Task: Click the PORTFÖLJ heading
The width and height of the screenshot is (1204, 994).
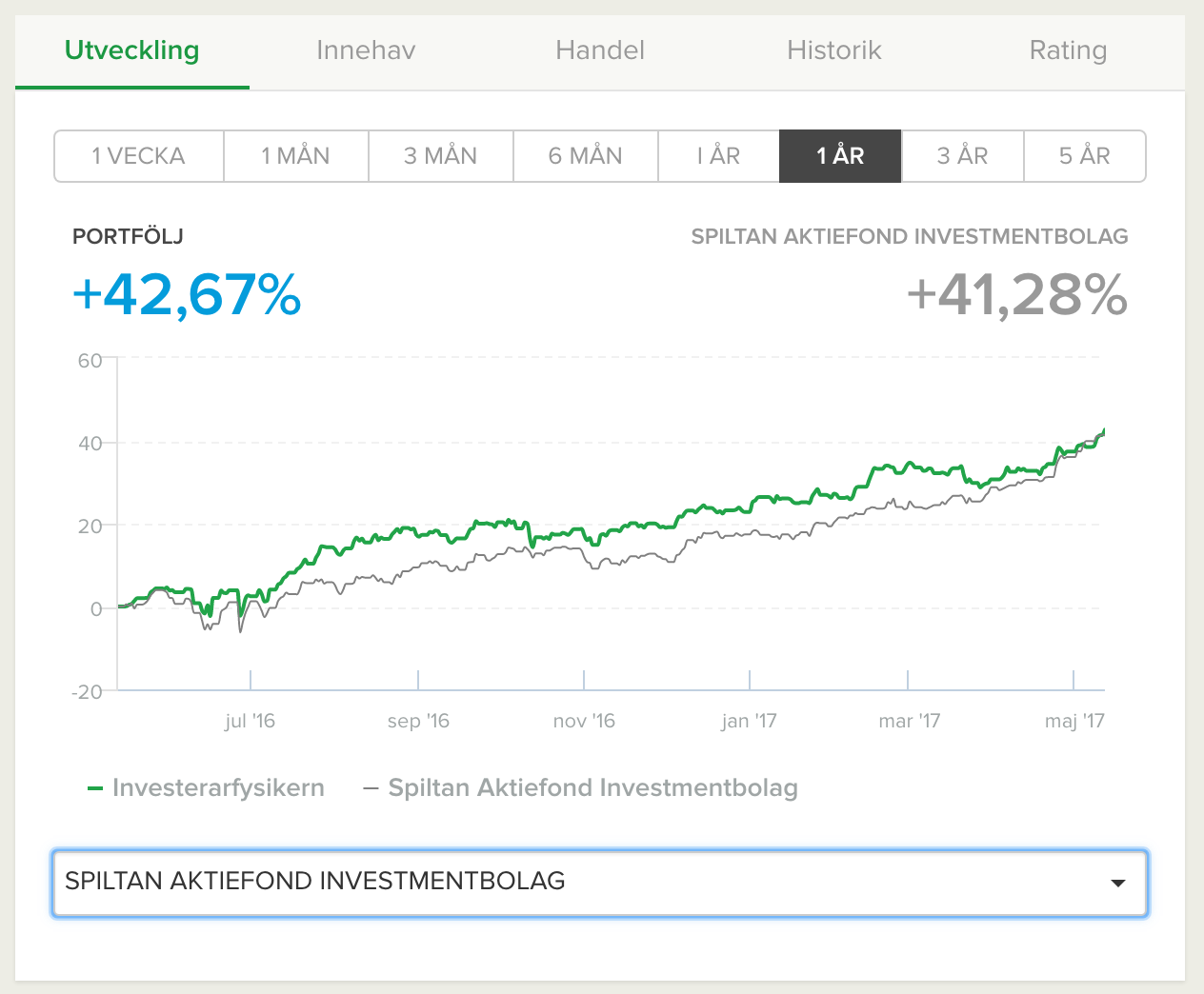Action: tap(128, 236)
